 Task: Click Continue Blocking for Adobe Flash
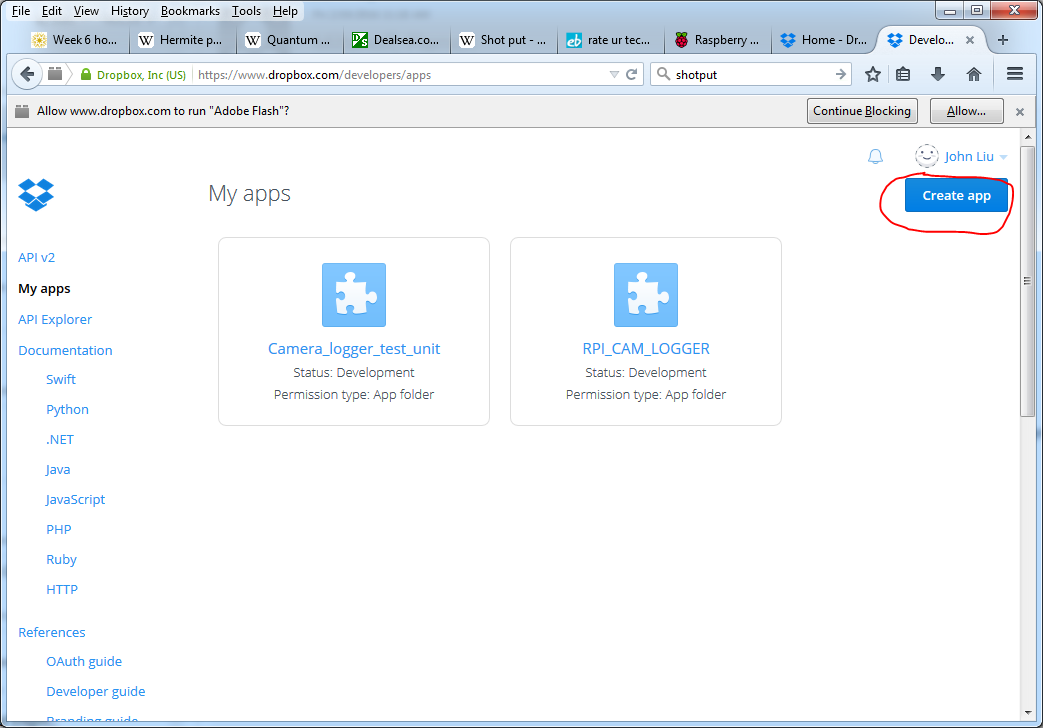pyautogui.click(x=862, y=111)
